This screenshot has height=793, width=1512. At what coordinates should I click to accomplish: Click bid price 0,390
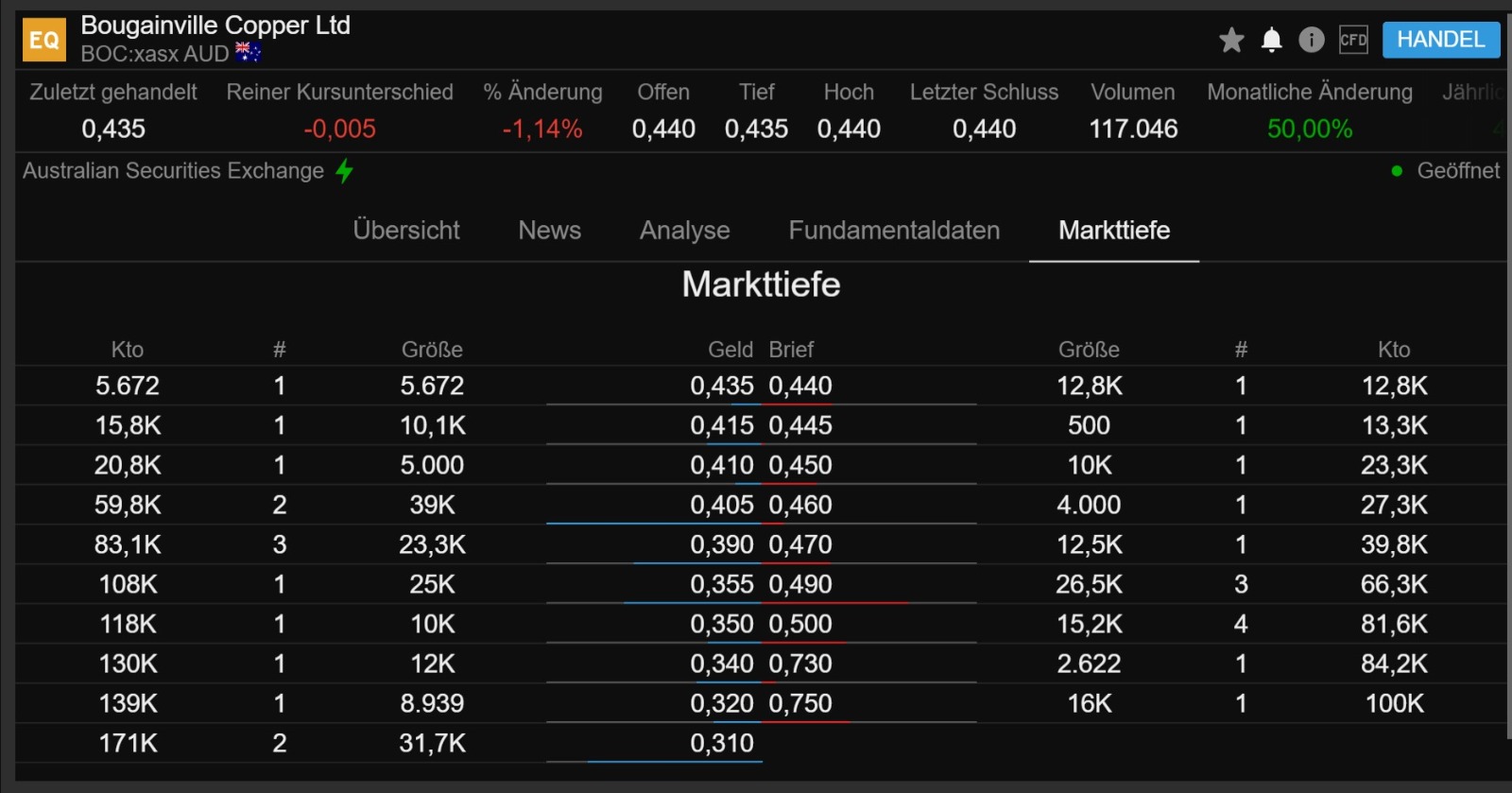(x=722, y=544)
